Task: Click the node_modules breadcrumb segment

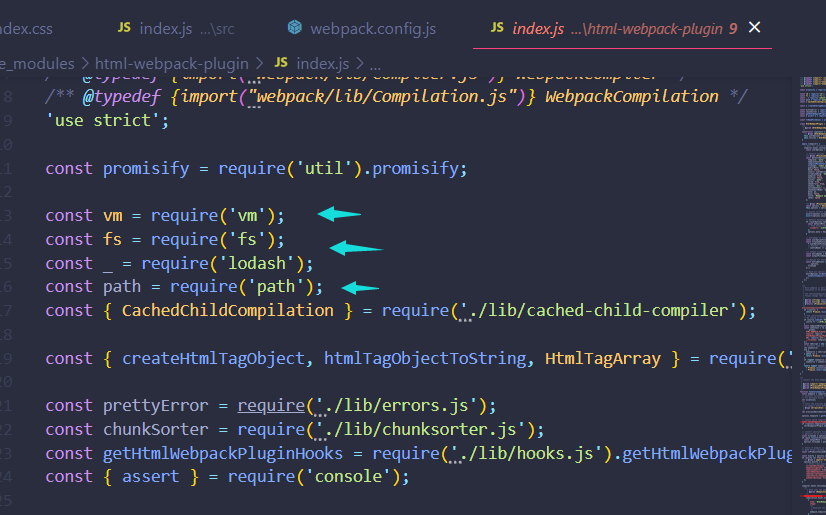Action: click(x=38, y=64)
